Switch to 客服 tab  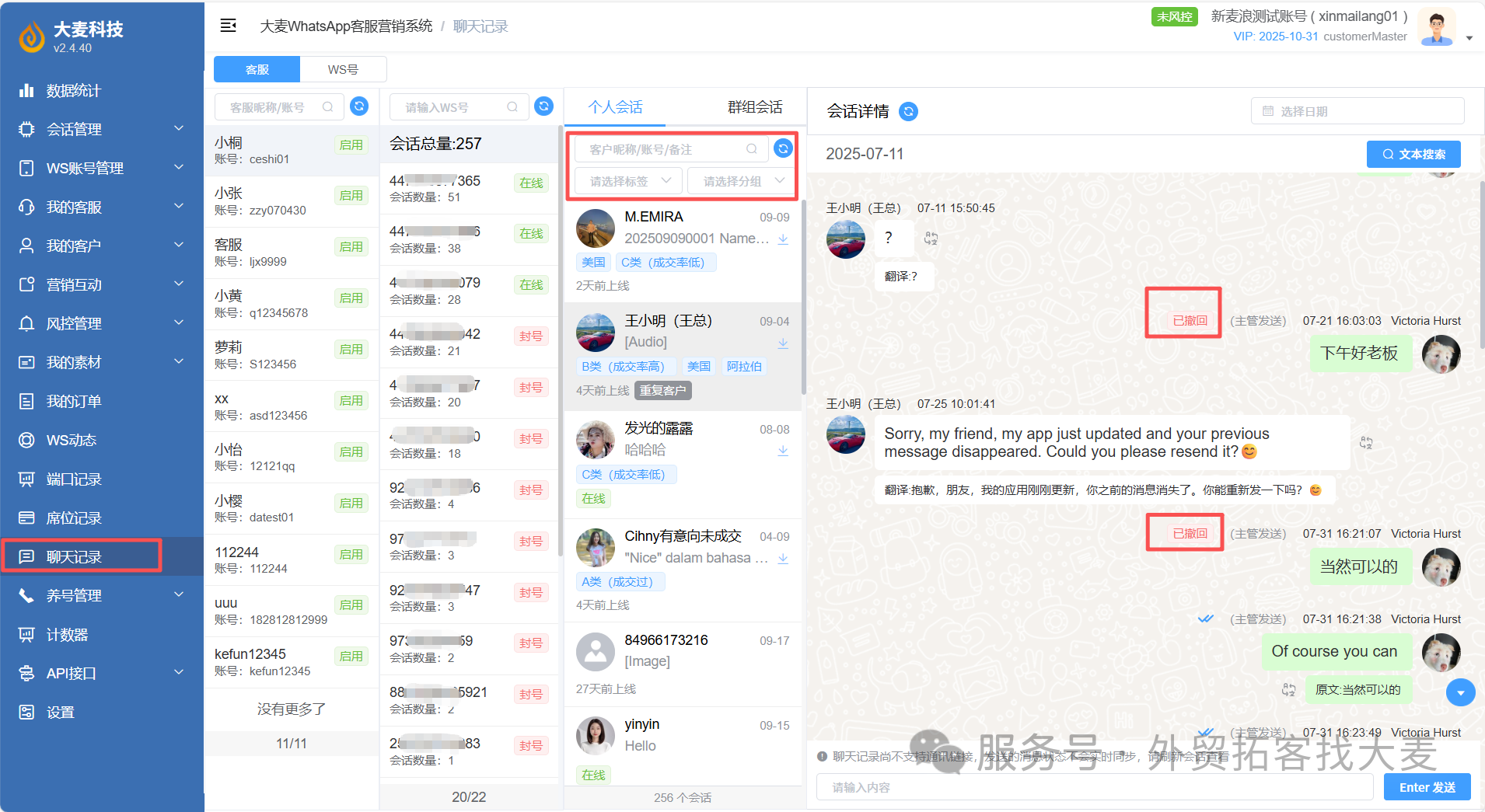pyautogui.click(x=257, y=69)
